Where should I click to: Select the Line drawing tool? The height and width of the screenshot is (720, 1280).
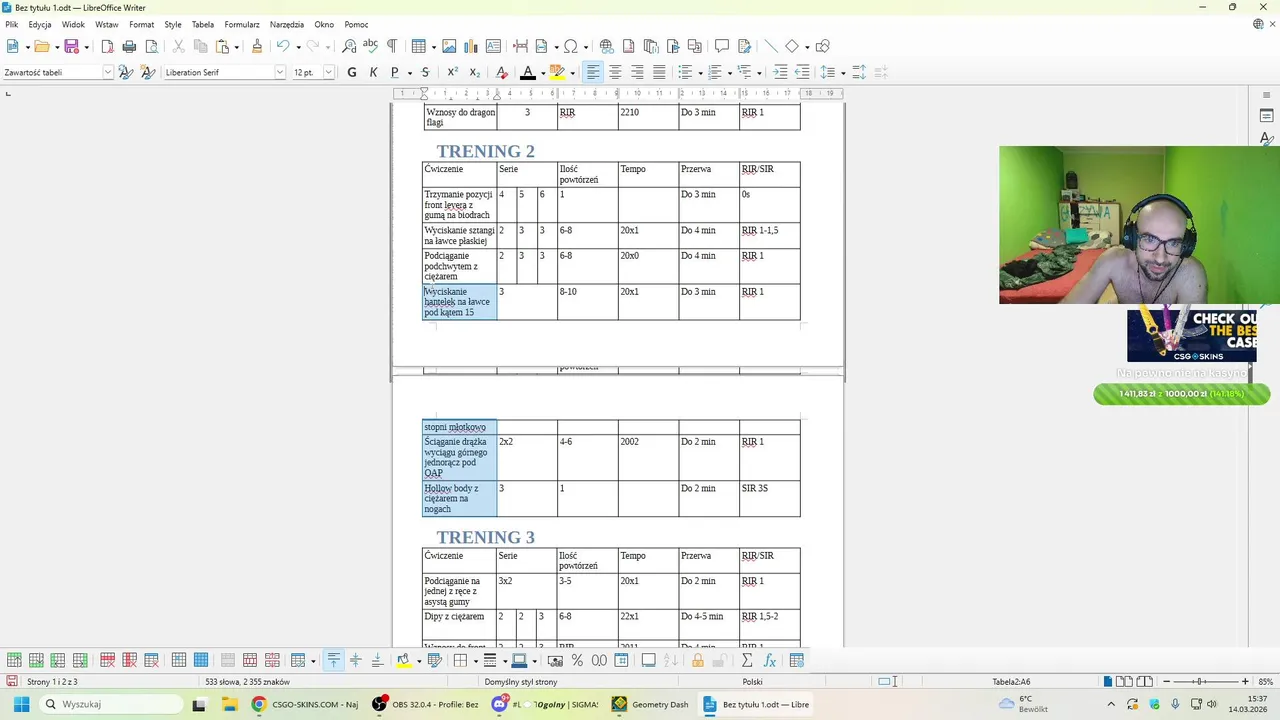pyautogui.click(x=770, y=46)
